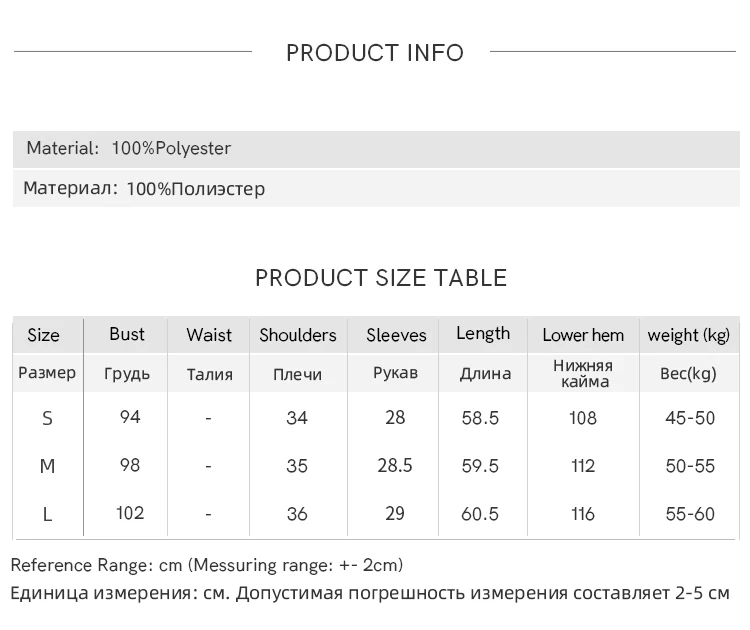Click the PRODUCT INFO heading
The width and height of the screenshot is (750, 630).
(x=375, y=53)
